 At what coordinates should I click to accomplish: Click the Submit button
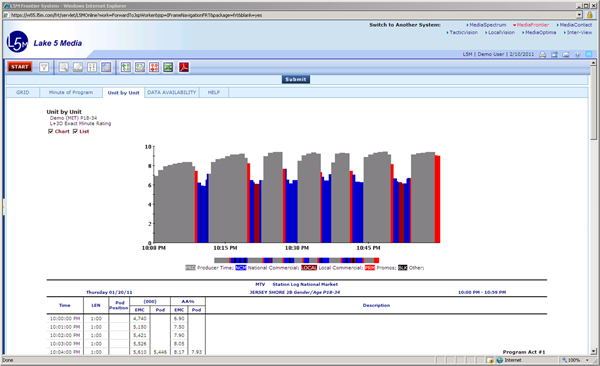point(296,79)
